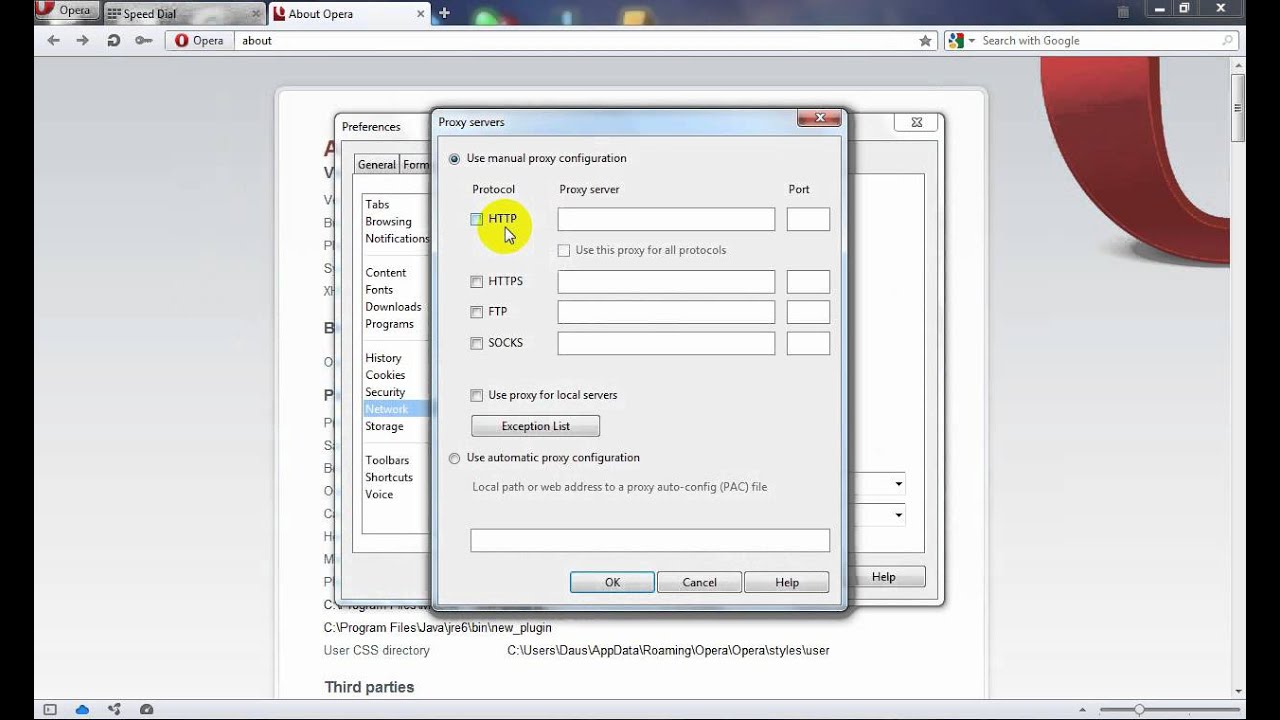
Task: Select Network in Preferences list
Action: click(387, 409)
